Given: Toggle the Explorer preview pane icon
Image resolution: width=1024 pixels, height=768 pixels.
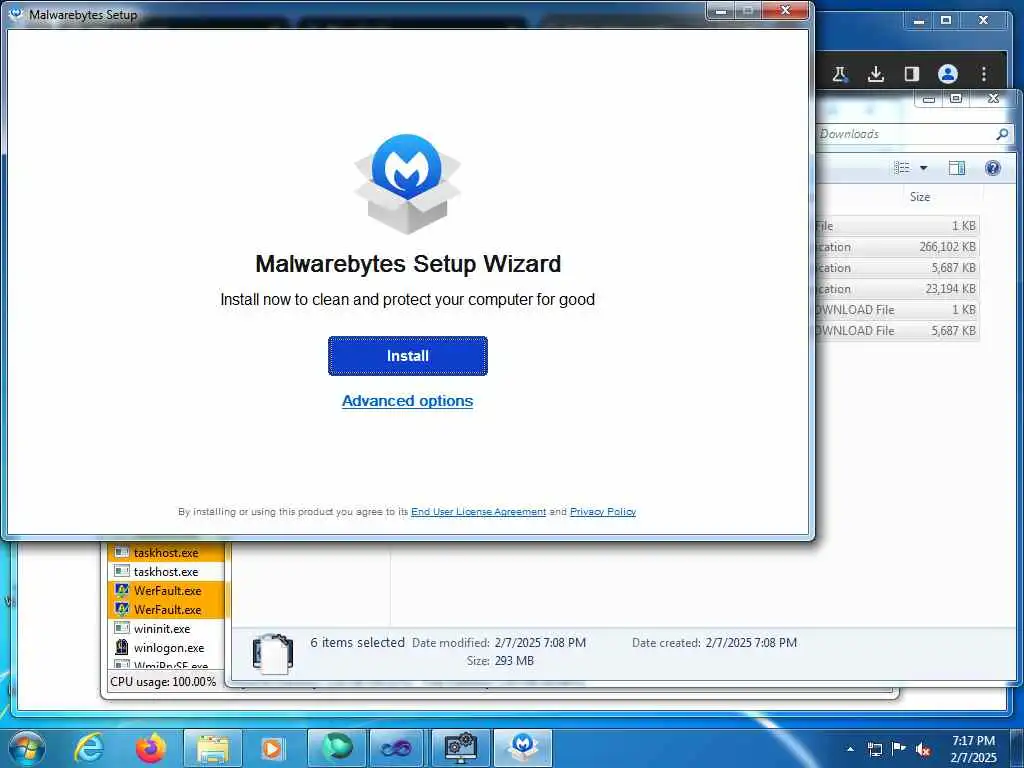Looking at the screenshot, I should click(x=957, y=168).
